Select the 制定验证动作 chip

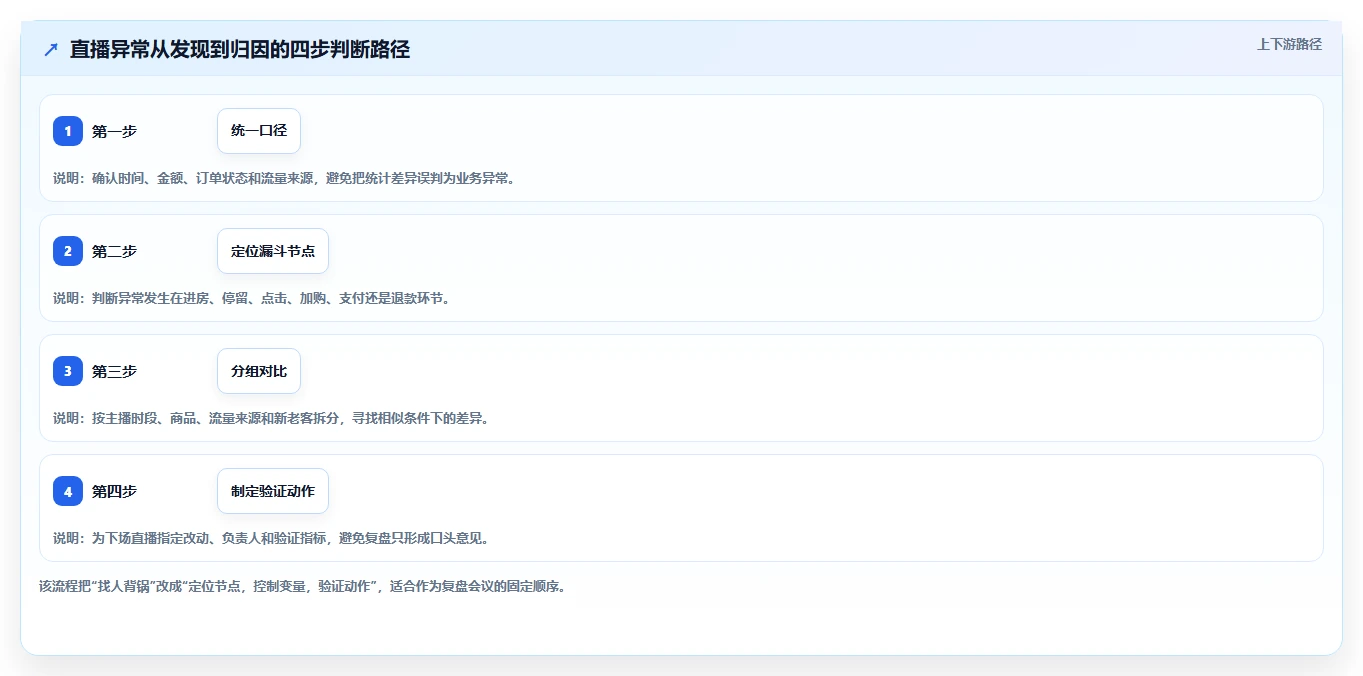coord(273,491)
